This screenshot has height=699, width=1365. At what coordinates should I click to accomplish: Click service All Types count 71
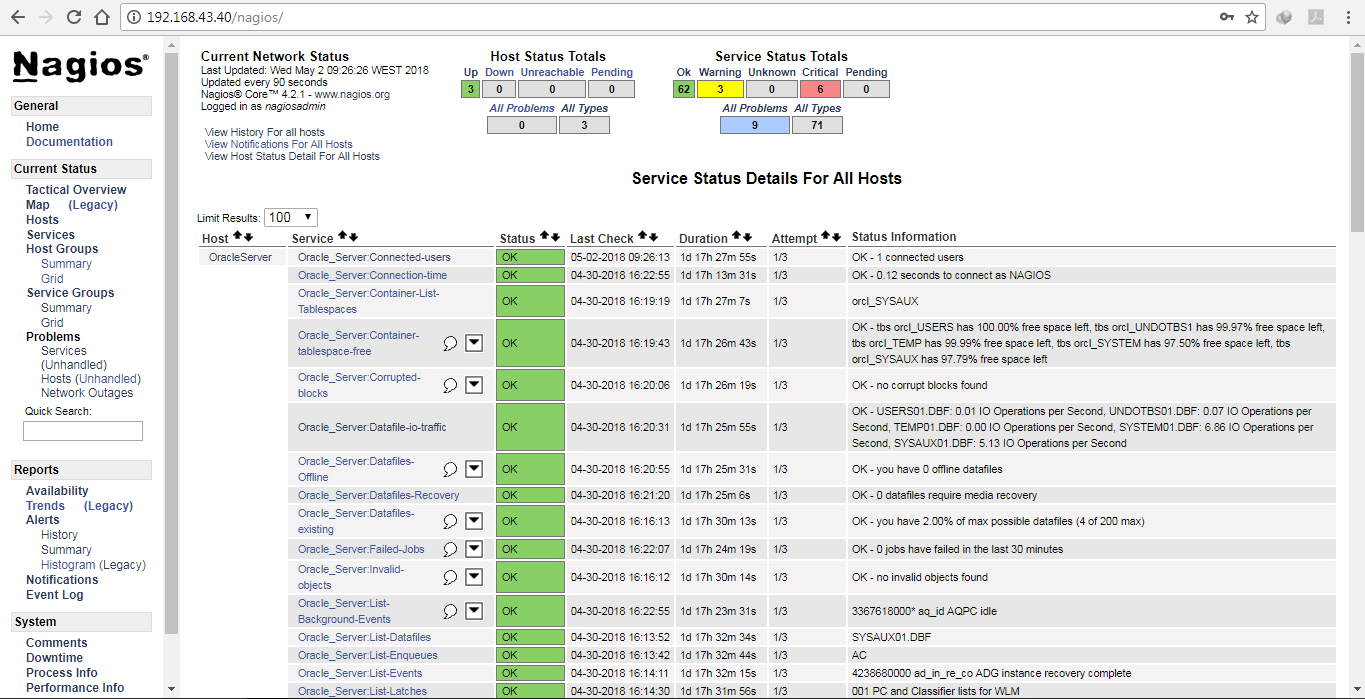coord(817,125)
